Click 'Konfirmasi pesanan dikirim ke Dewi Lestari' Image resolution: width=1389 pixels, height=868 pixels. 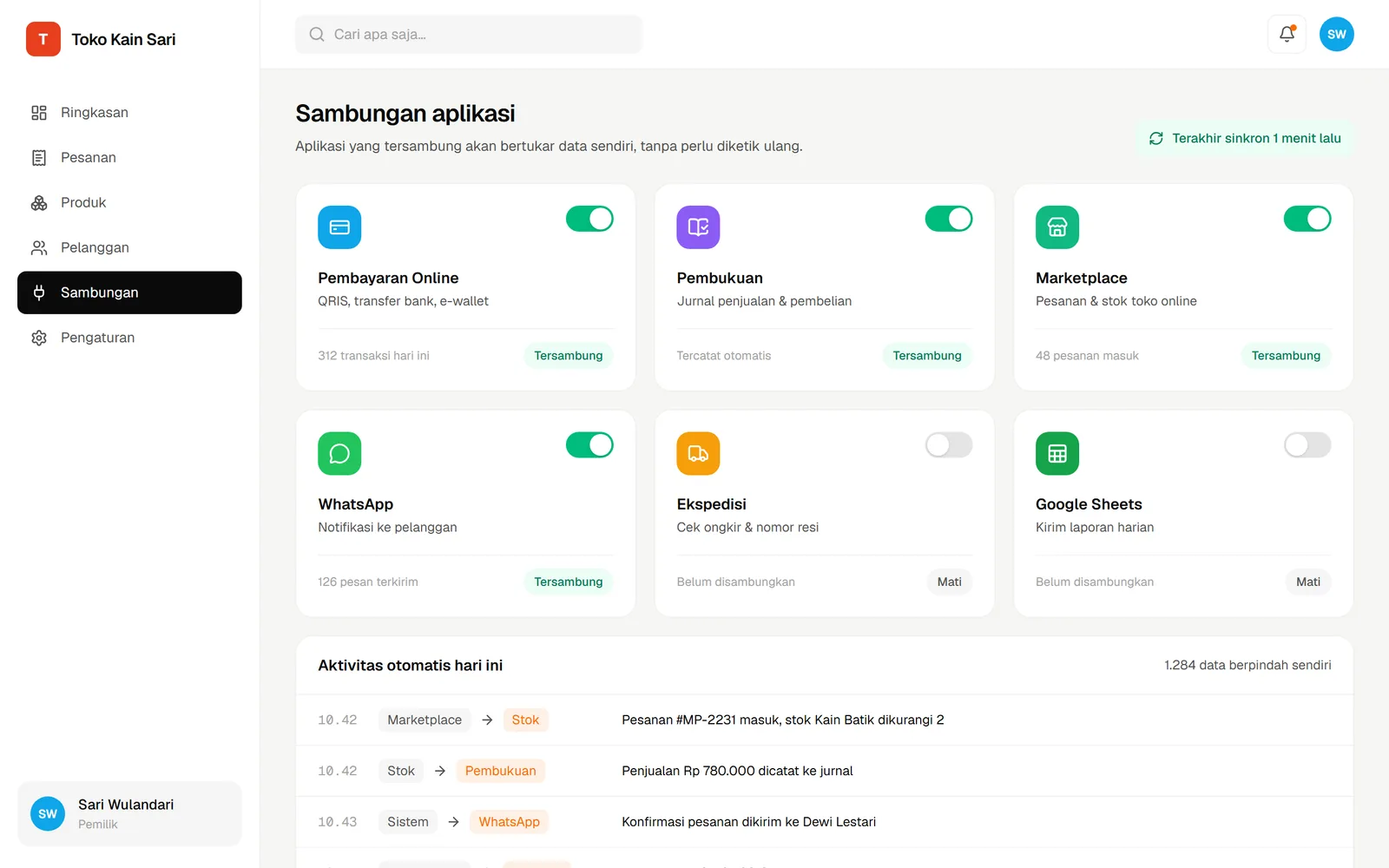[x=748, y=822]
